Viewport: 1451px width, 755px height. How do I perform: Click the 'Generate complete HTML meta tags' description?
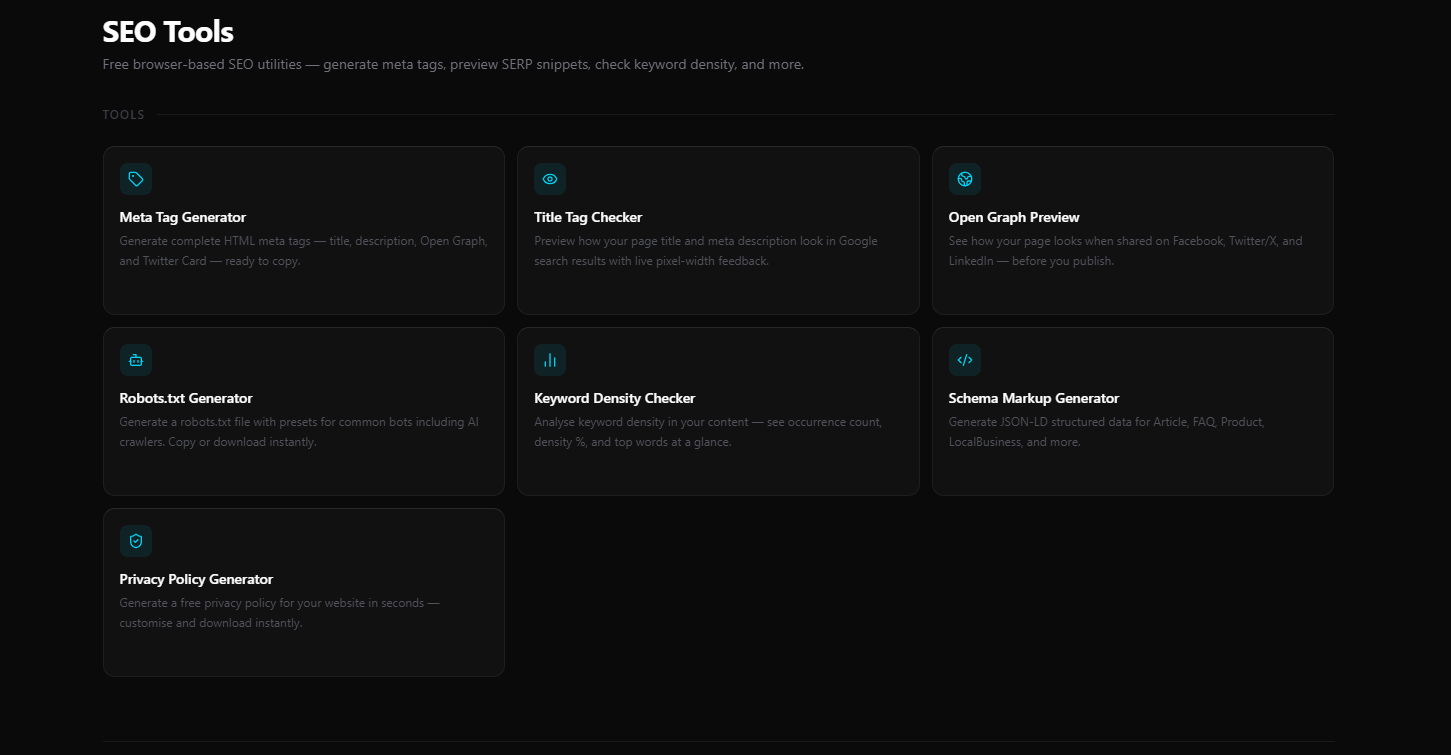point(304,251)
